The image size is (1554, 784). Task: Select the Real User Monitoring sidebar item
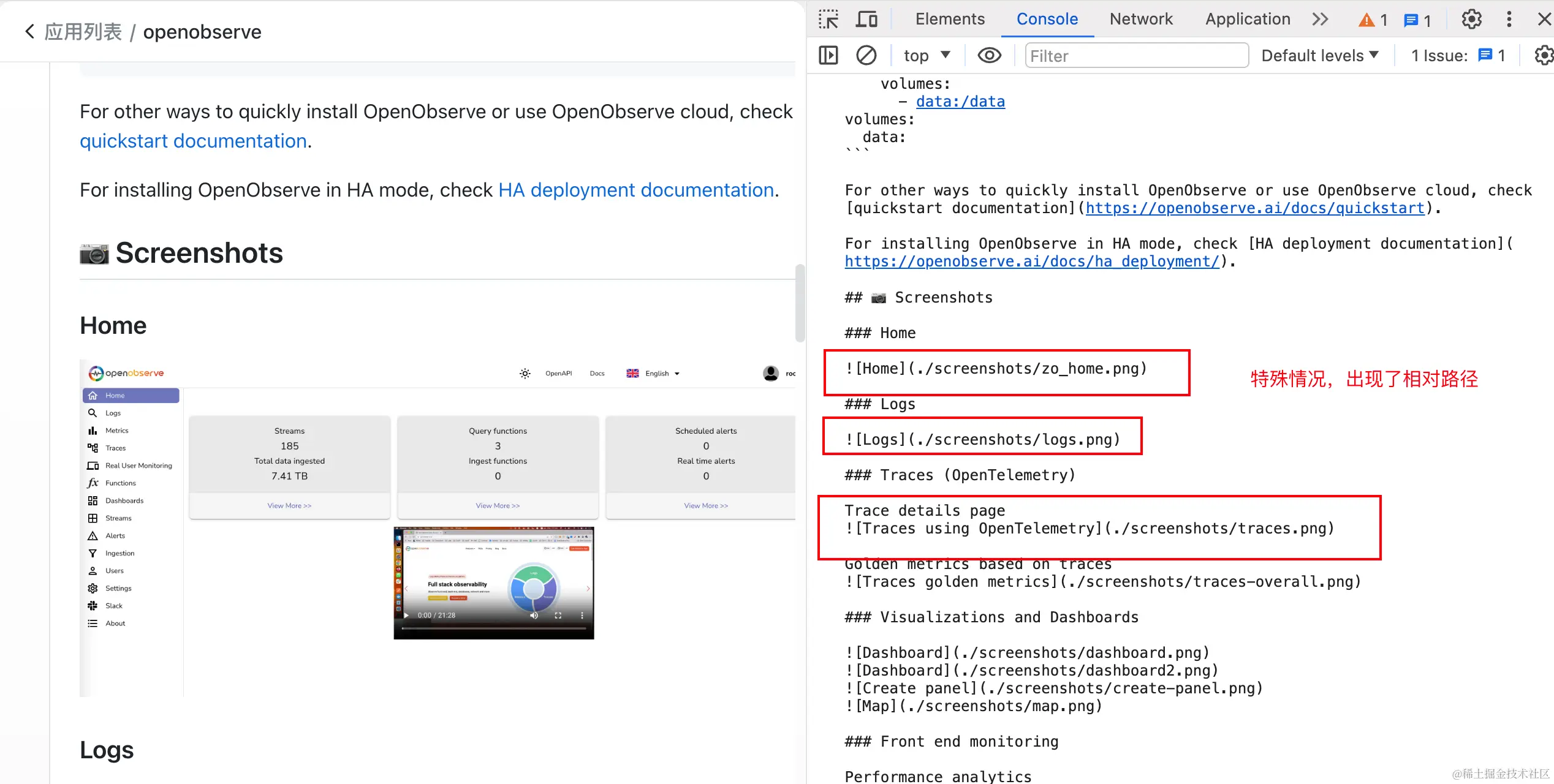(131, 466)
